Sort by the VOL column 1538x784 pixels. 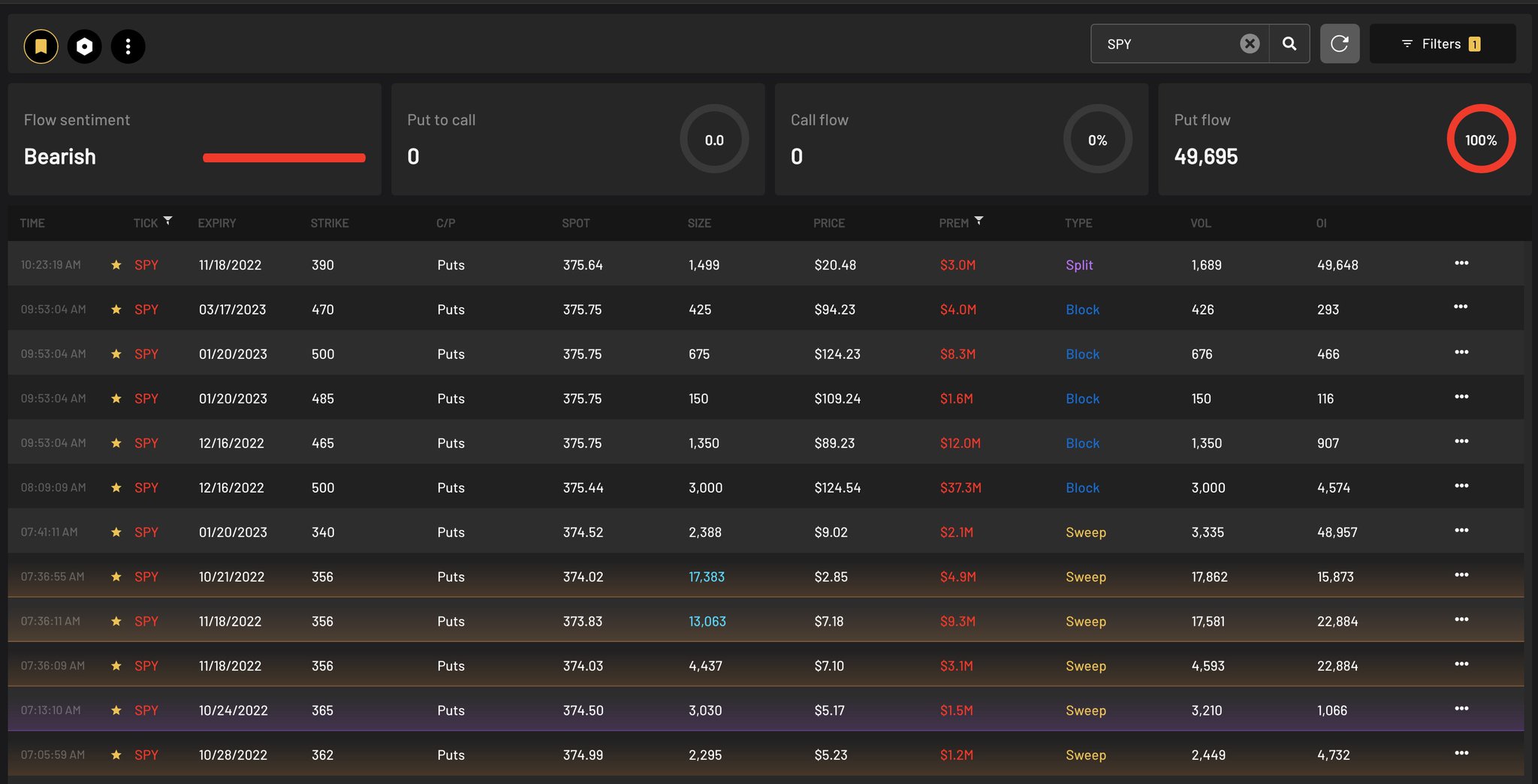point(1201,223)
